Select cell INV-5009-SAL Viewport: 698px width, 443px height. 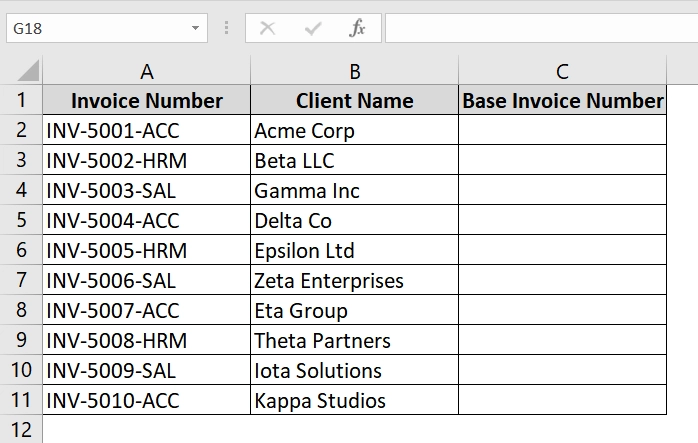pyautogui.click(x=146, y=370)
